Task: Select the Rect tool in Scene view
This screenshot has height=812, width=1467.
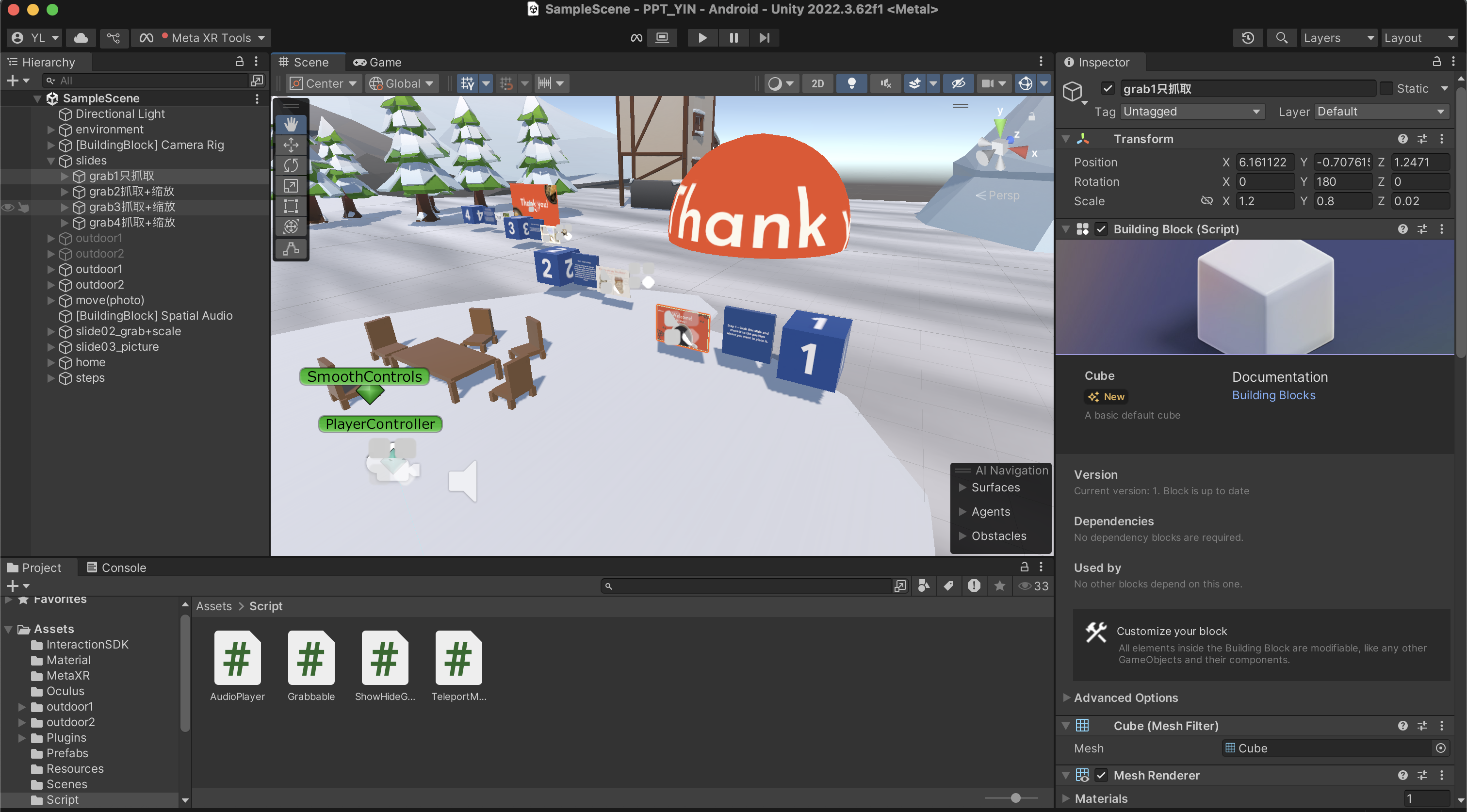Action: (291, 206)
